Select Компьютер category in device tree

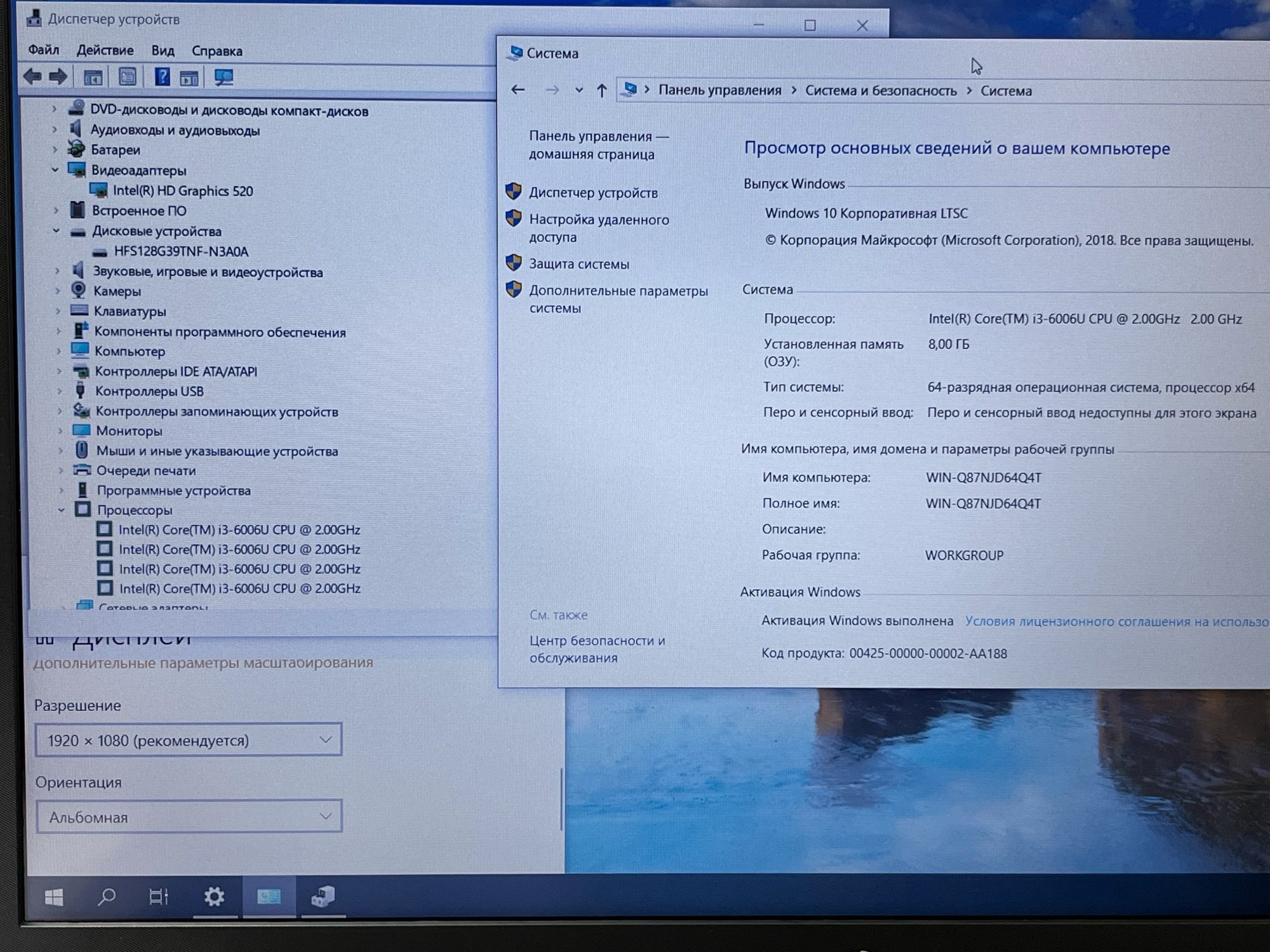coord(130,351)
